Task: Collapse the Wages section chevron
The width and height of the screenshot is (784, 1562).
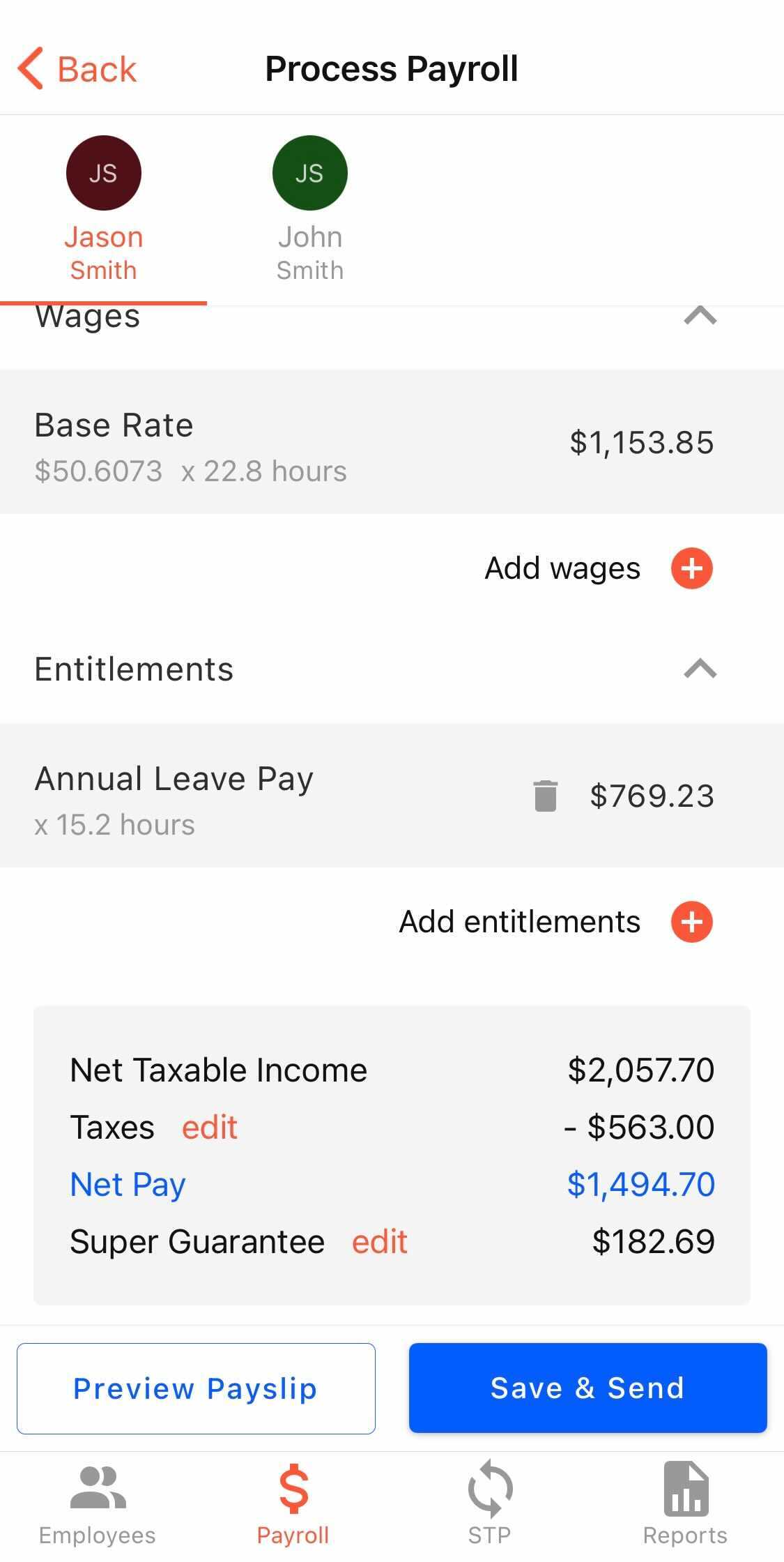Action: [x=700, y=316]
